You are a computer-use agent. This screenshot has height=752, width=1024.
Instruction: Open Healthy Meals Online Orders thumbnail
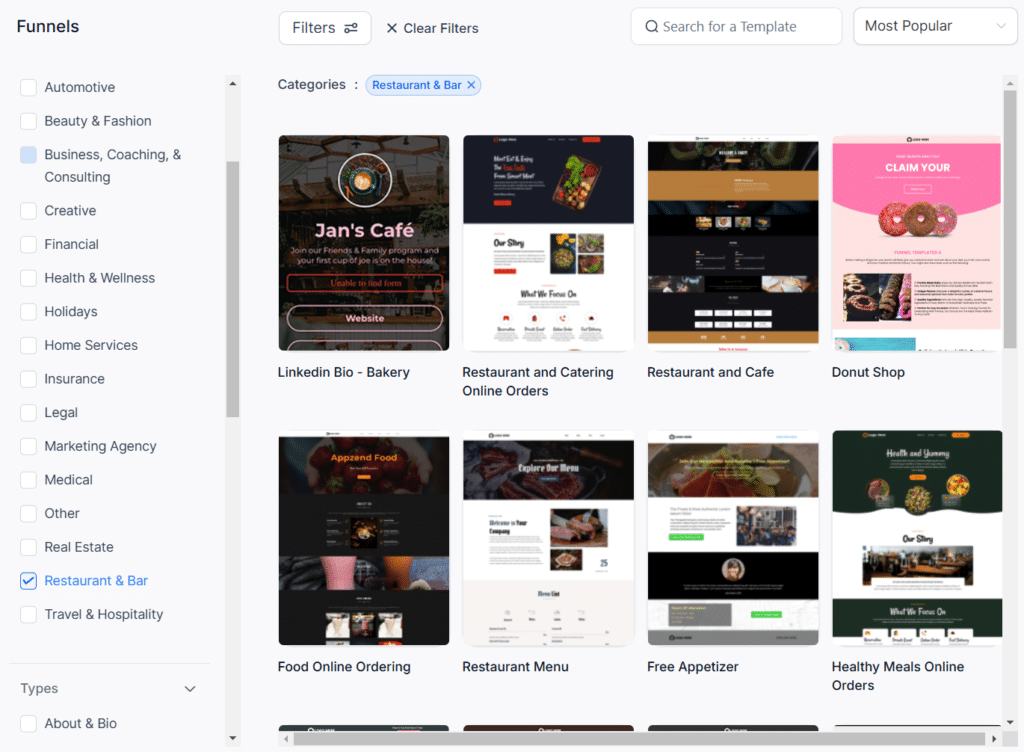click(x=916, y=538)
